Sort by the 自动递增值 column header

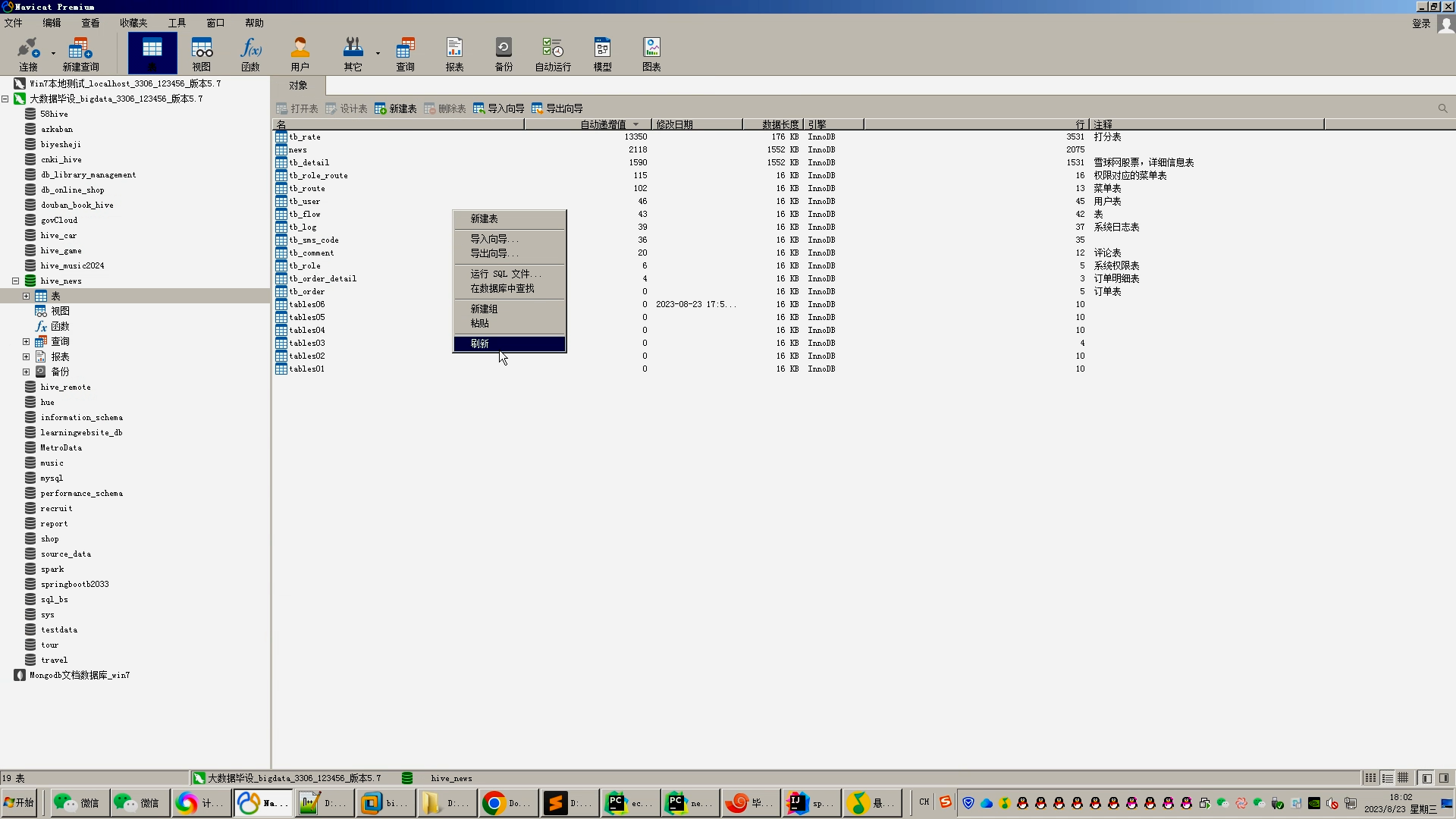pyautogui.click(x=603, y=124)
